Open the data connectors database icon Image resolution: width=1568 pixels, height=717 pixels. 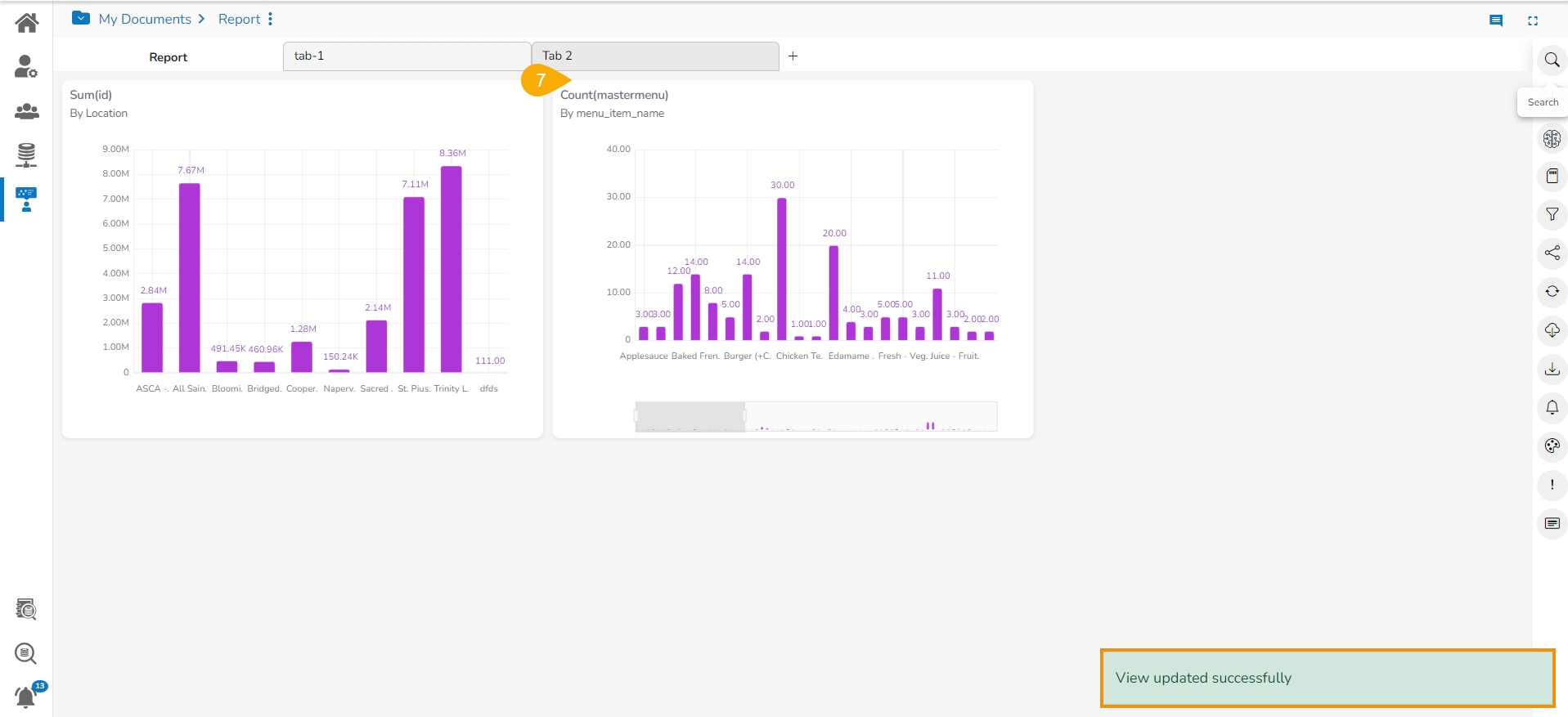26,155
